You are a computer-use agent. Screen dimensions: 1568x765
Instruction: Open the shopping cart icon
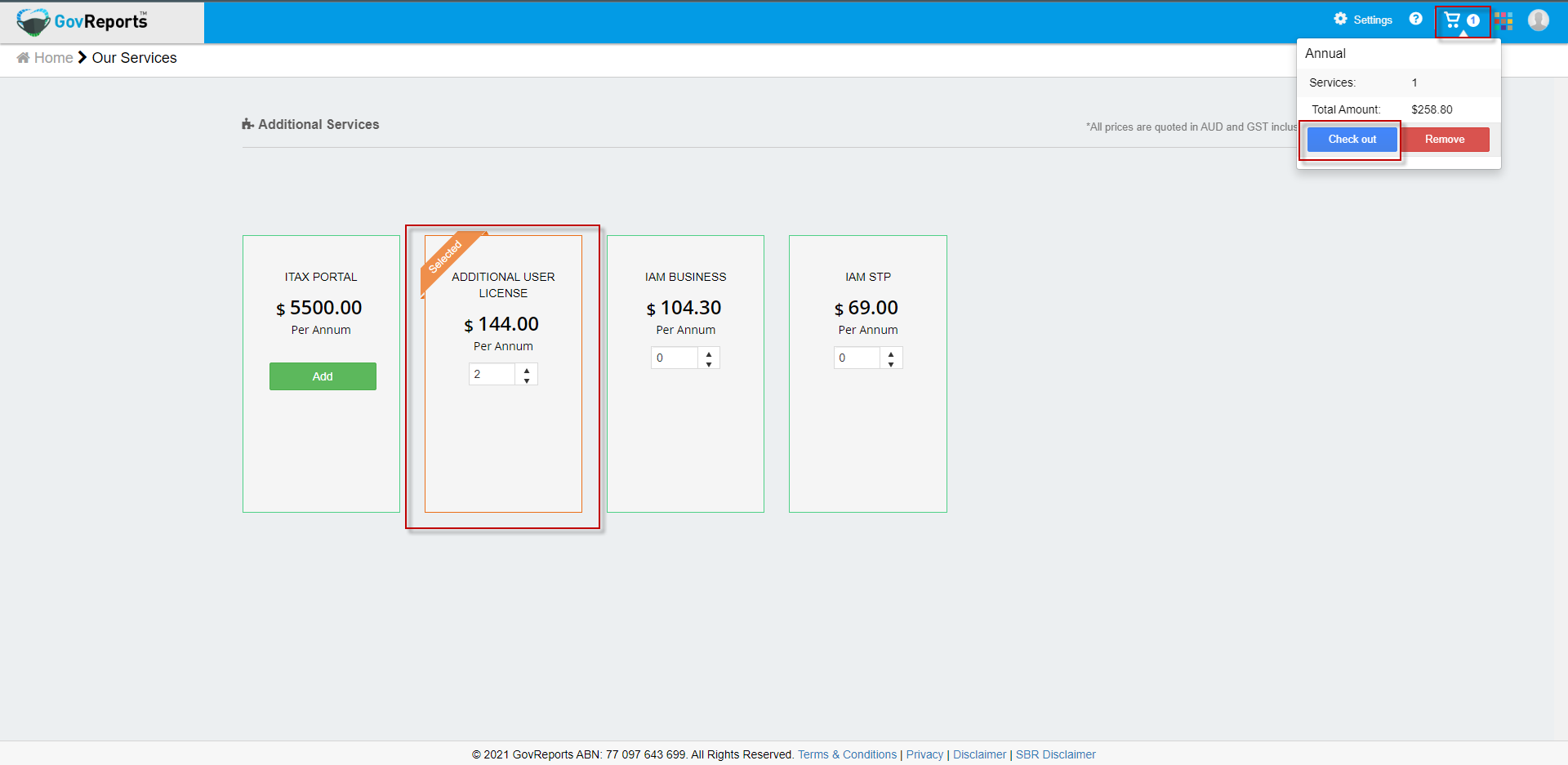1452,20
